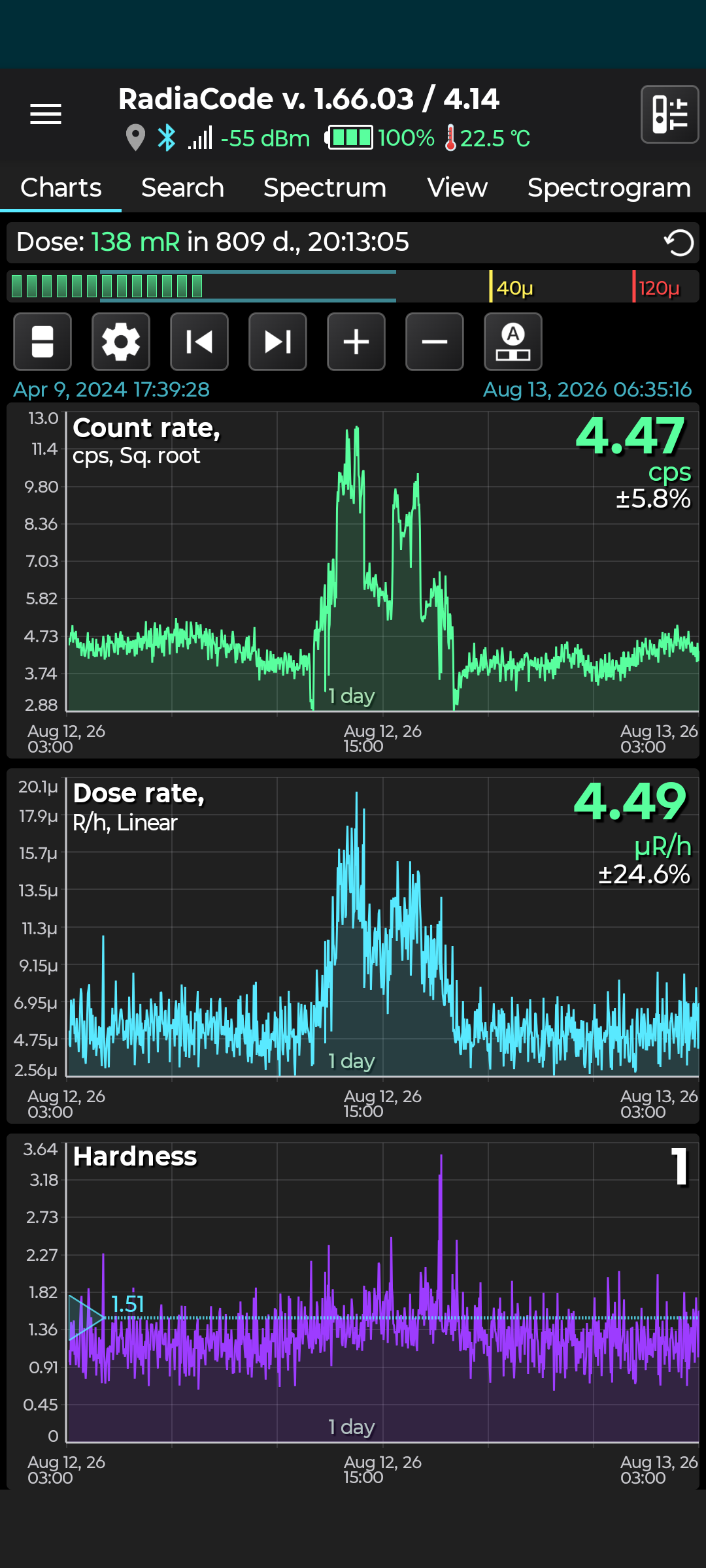Zoom out with the minus button
The image size is (706, 1568).
click(x=435, y=342)
